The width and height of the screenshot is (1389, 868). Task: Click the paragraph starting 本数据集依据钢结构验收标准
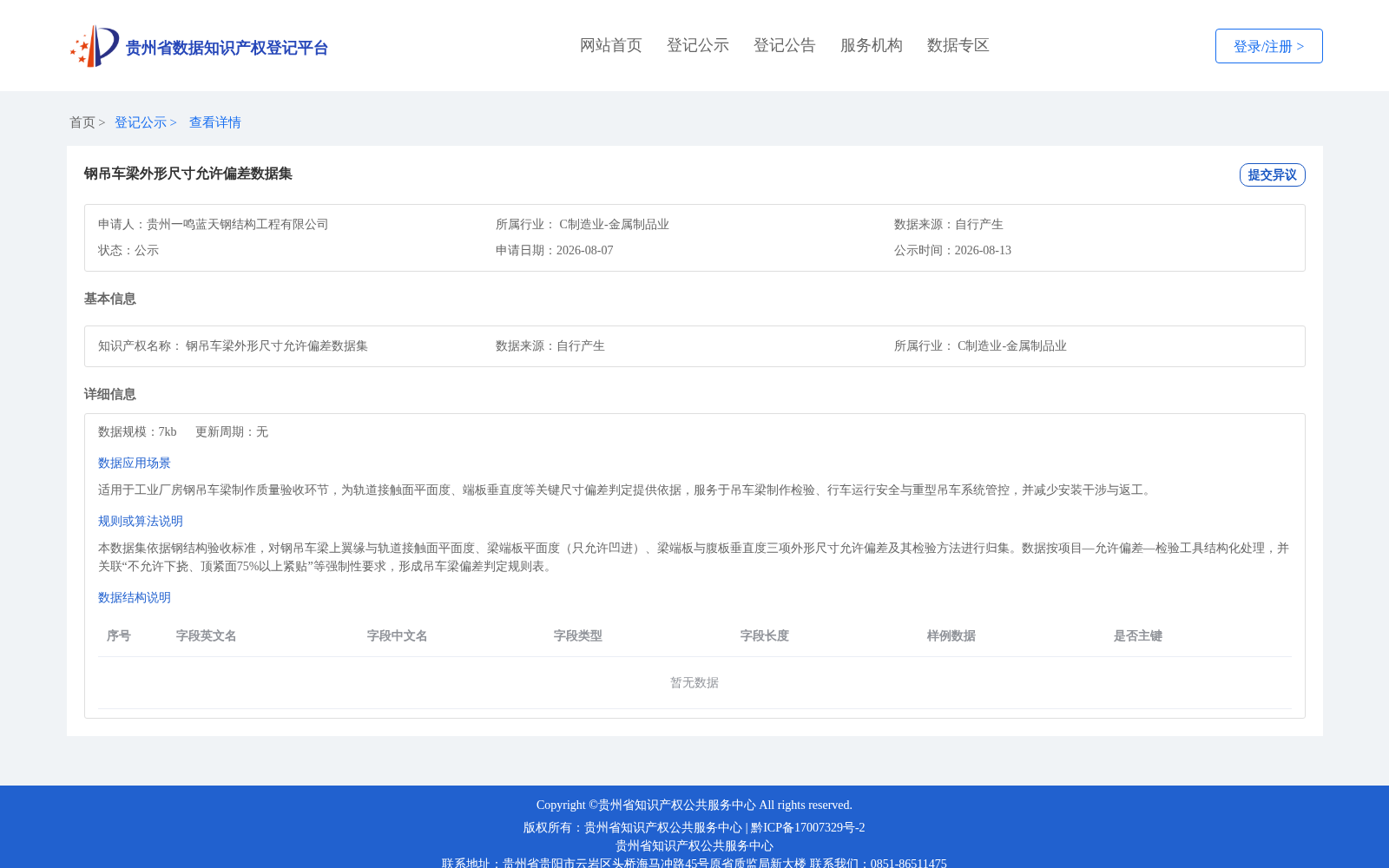[694, 557]
